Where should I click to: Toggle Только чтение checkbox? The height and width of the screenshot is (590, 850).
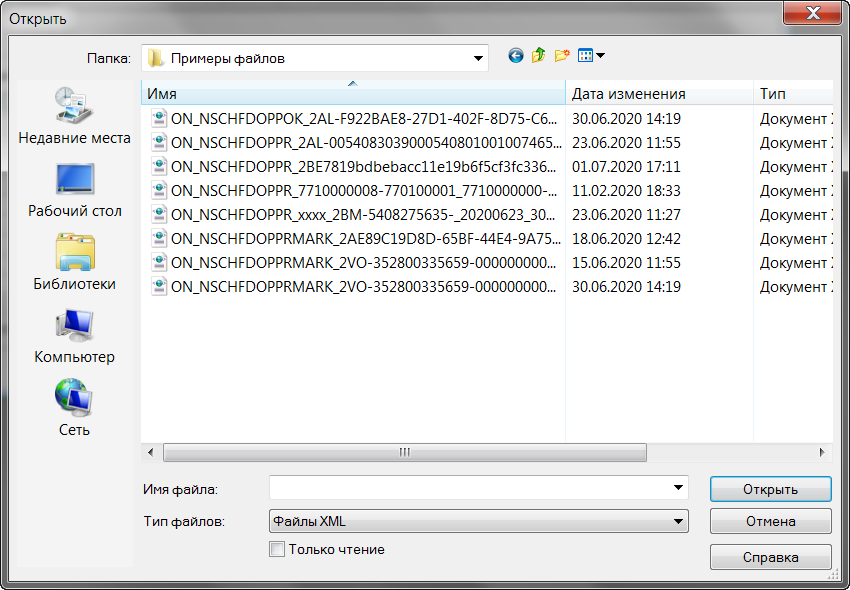click(277, 549)
